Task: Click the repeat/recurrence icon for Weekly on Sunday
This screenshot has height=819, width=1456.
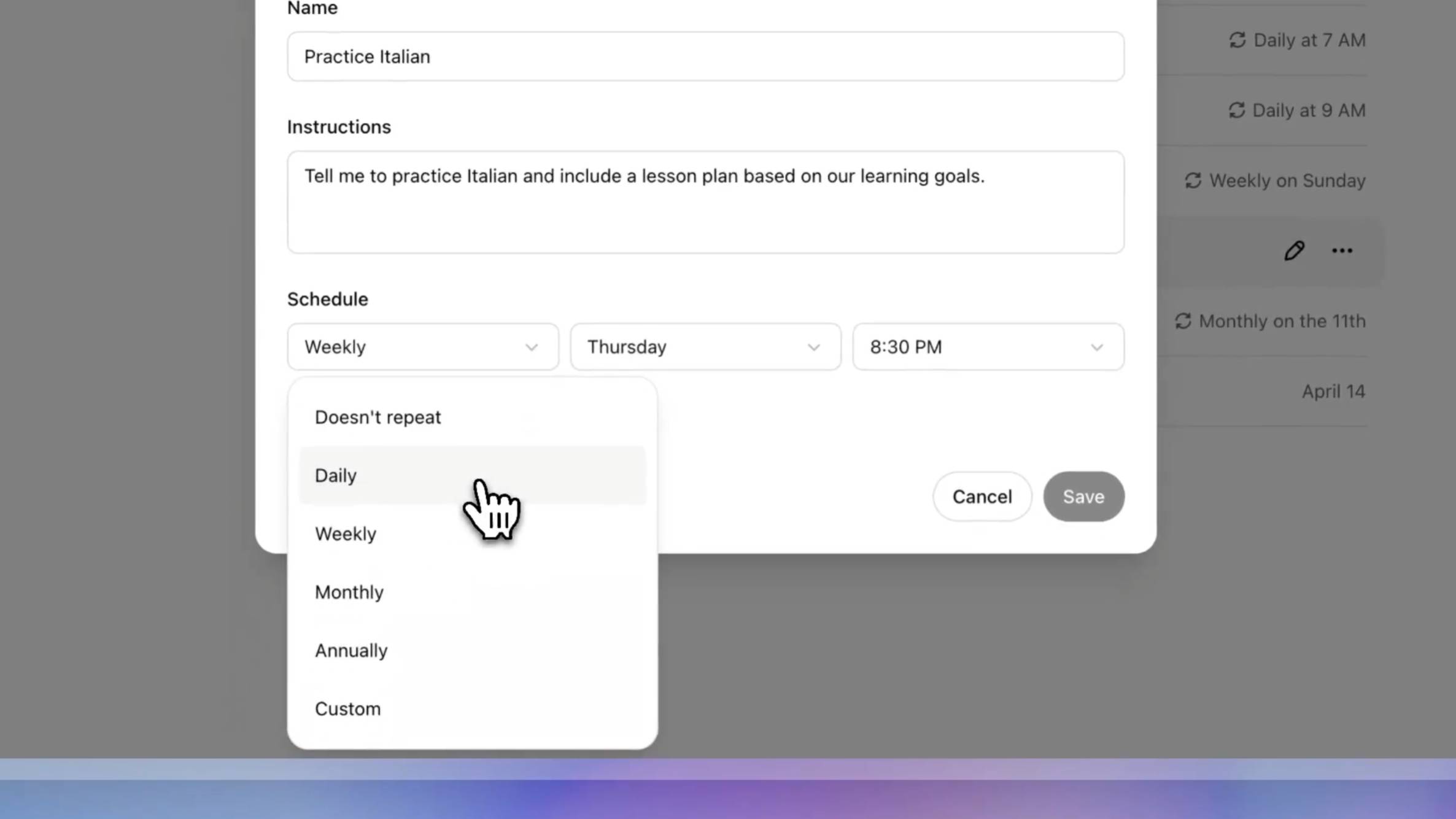Action: pyautogui.click(x=1194, y=181)
